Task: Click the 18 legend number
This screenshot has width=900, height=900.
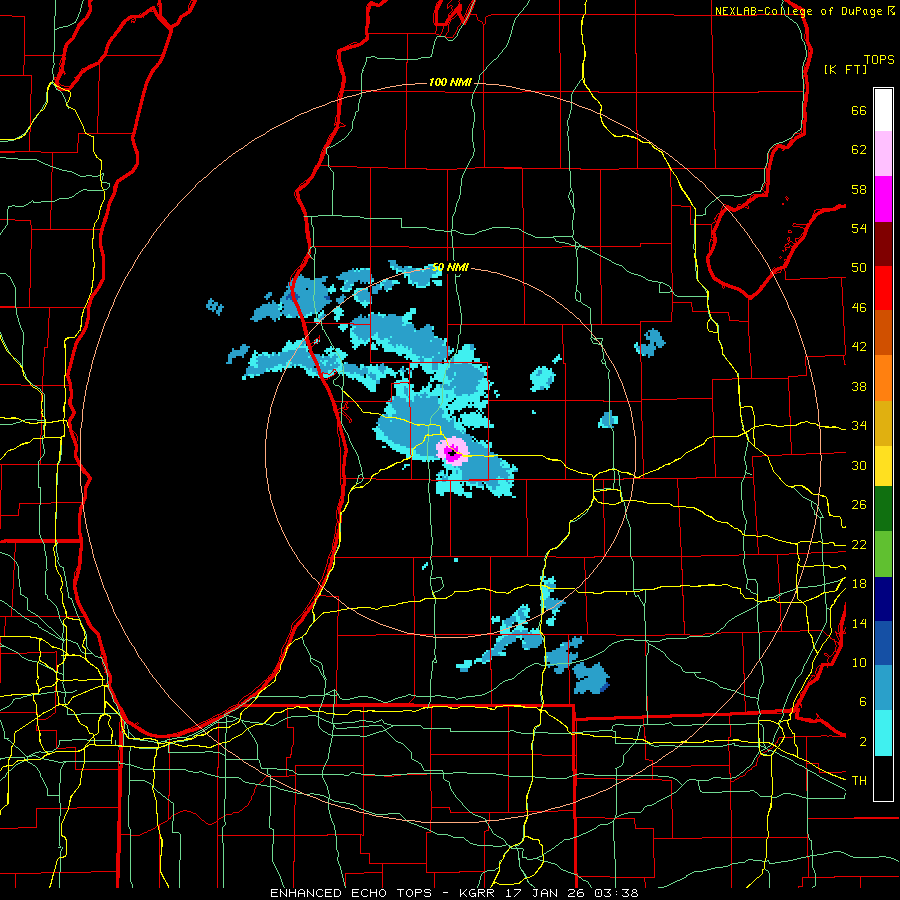Action: pos(859,584)
